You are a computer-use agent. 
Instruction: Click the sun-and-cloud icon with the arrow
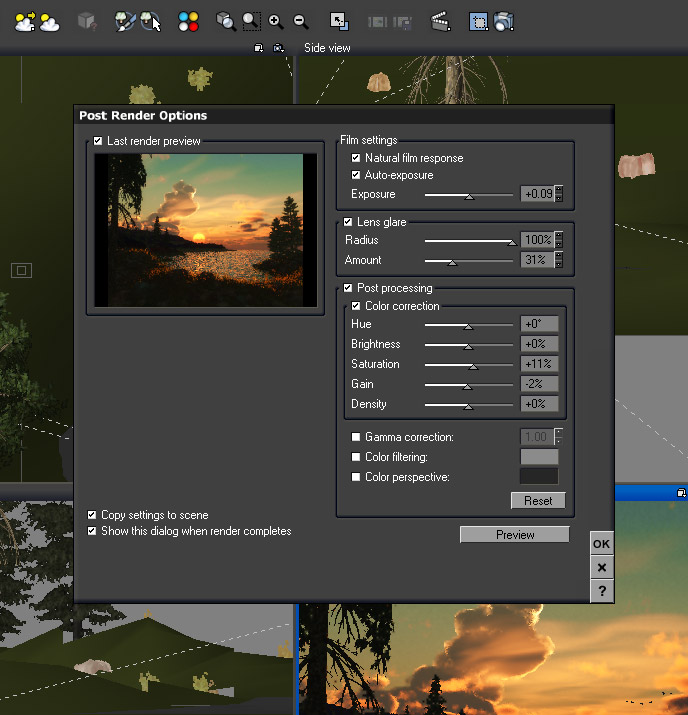pyautogui.click(x=24, y=20)
